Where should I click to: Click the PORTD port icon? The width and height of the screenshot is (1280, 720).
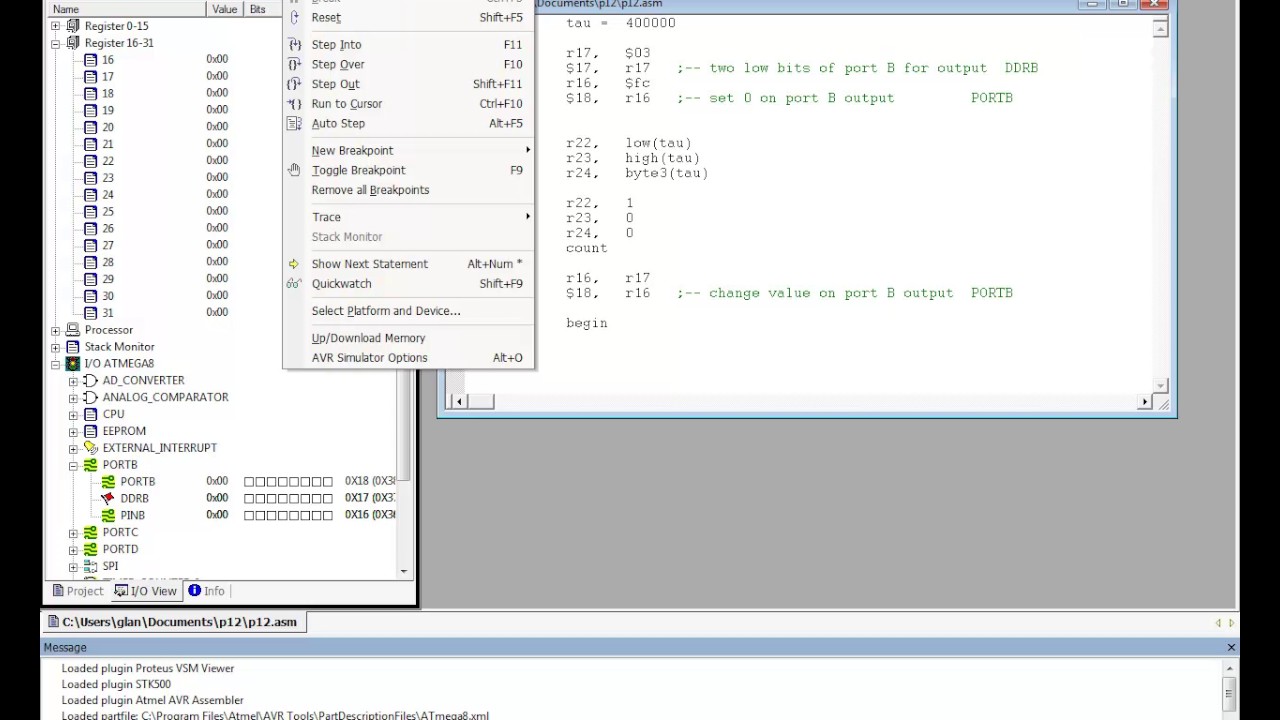91,549
